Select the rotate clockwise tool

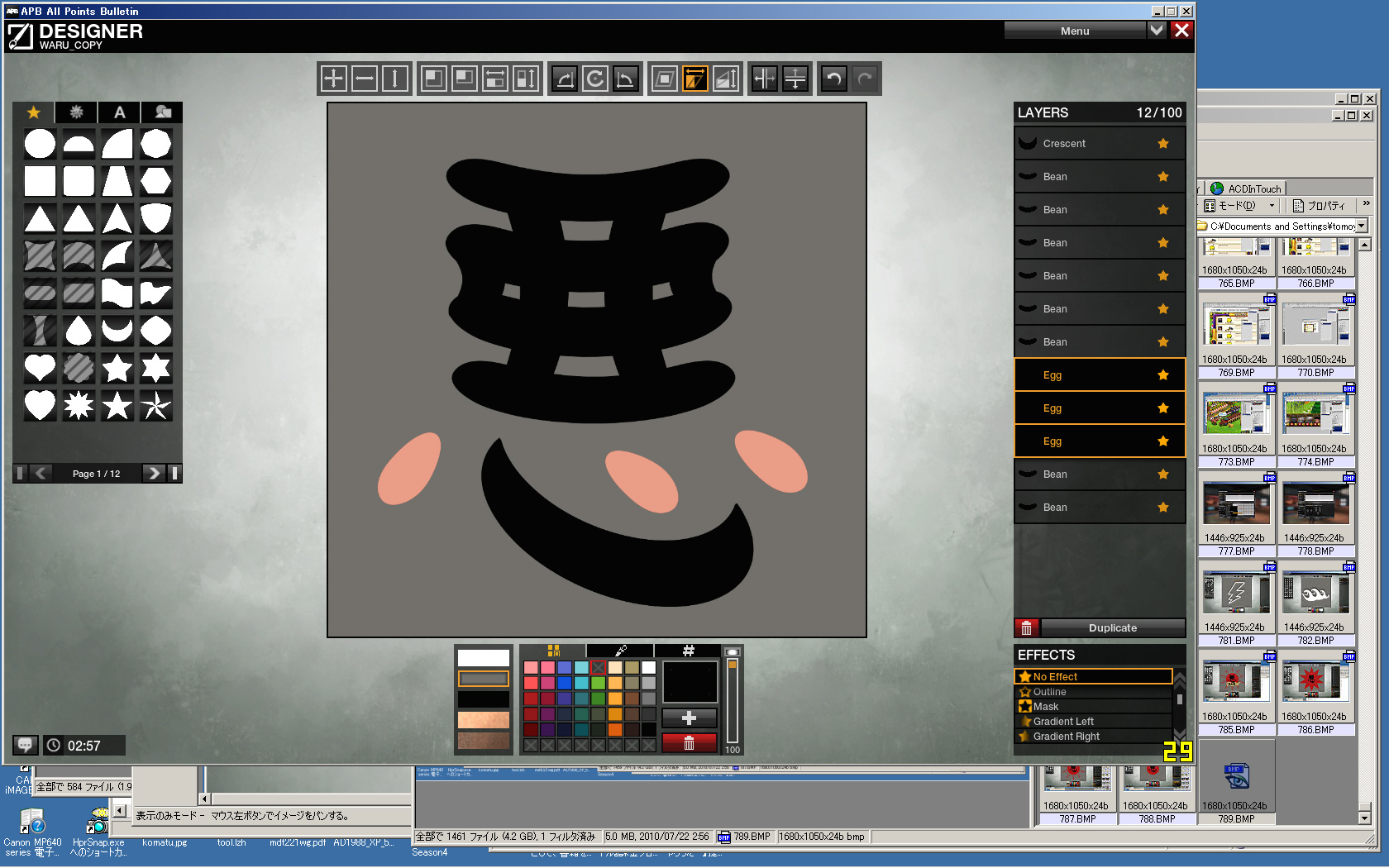point(595,79)
